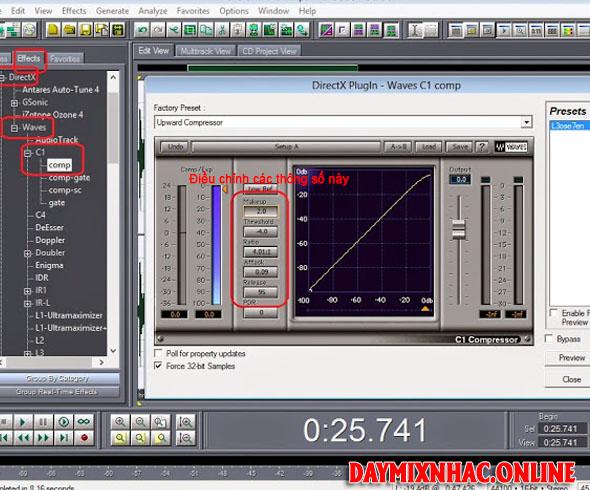Viewport: 590px width, 490px height.
Task: Click the Undo arrow toolbar icon
Action: click(142, 30)
